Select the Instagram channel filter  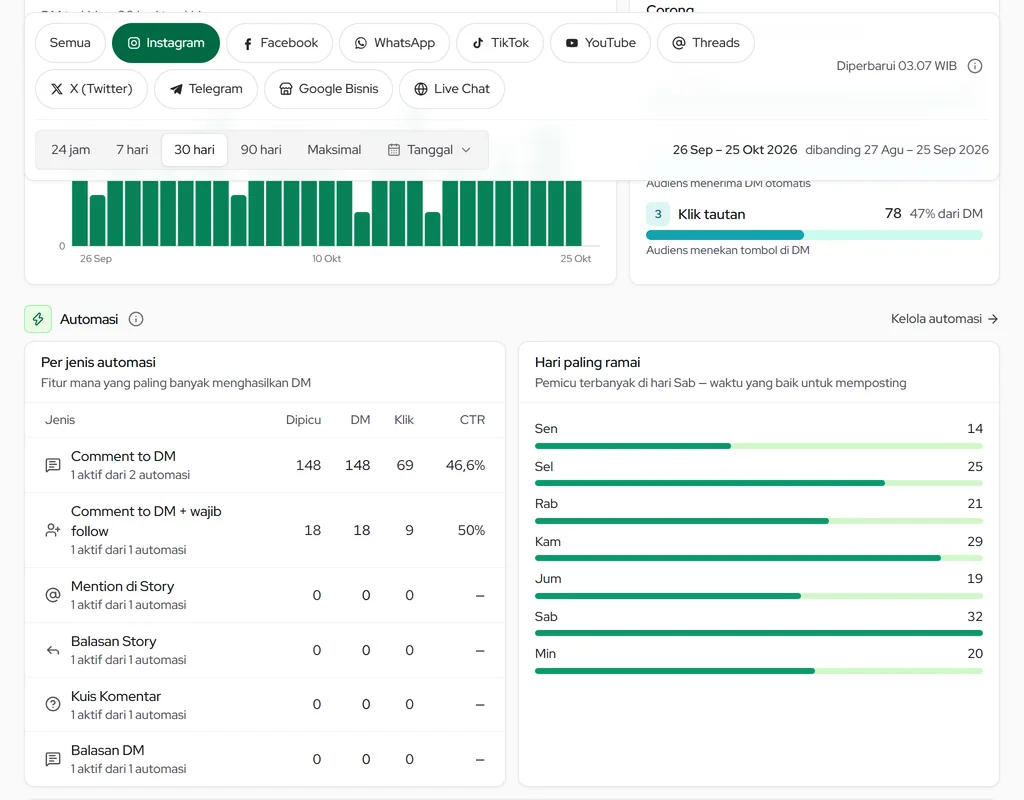pos(166,43)
